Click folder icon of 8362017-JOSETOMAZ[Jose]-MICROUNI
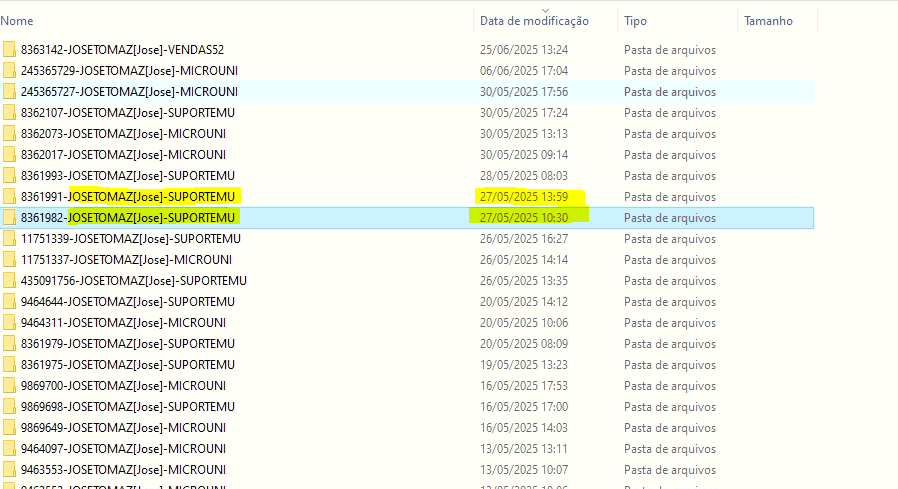The image size is (898, 489). pyautogui.click(x=9, y=155)
